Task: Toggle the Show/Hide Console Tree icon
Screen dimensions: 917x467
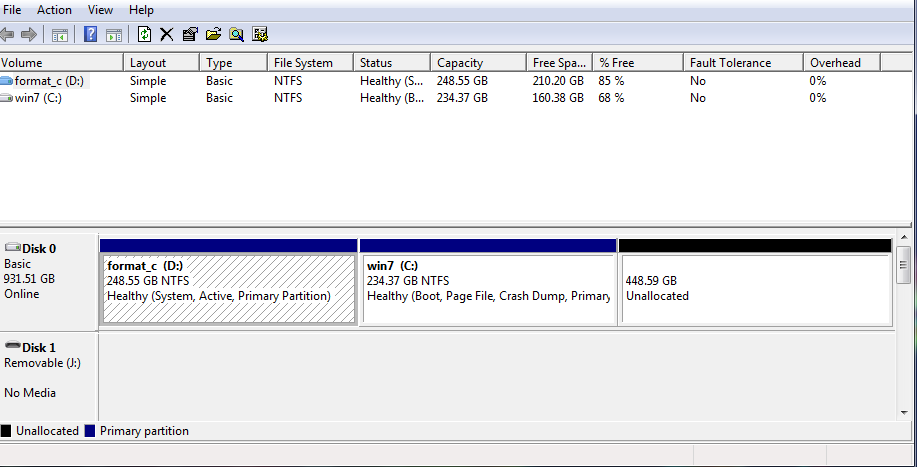Action: (60, 34)
